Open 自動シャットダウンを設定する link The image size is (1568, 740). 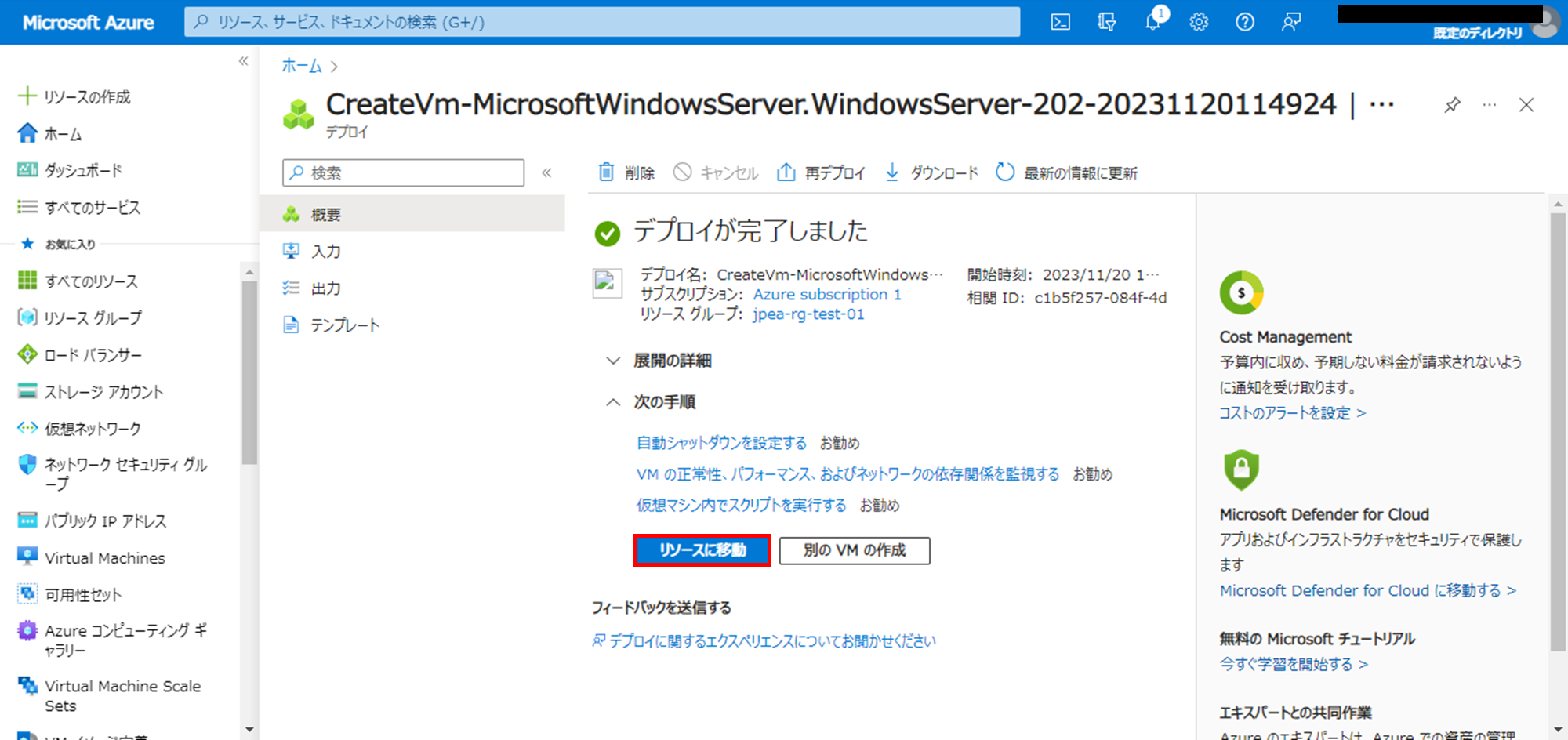click(721, 443)
